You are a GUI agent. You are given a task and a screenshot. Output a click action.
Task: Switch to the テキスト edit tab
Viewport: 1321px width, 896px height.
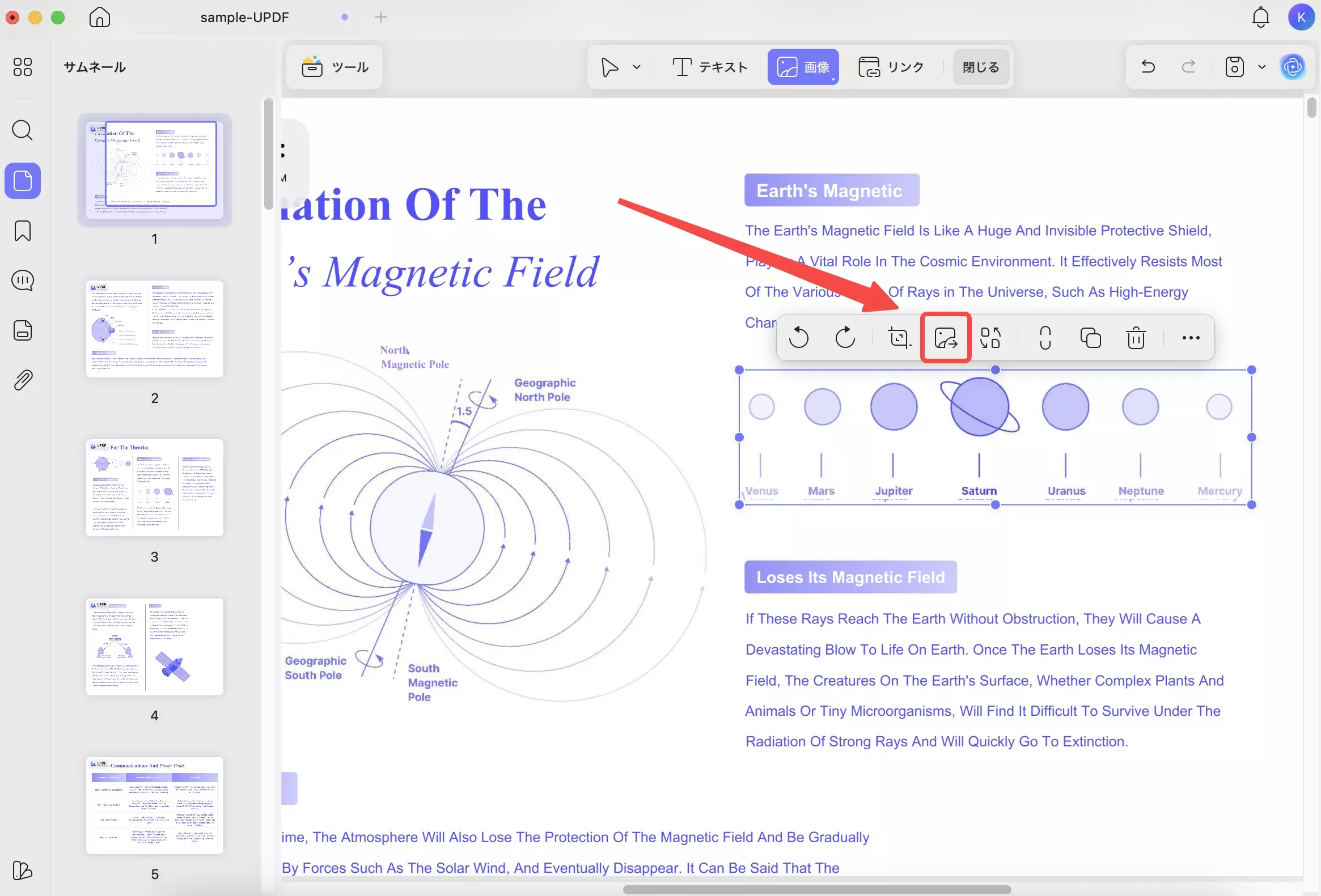tap(710, 67)
